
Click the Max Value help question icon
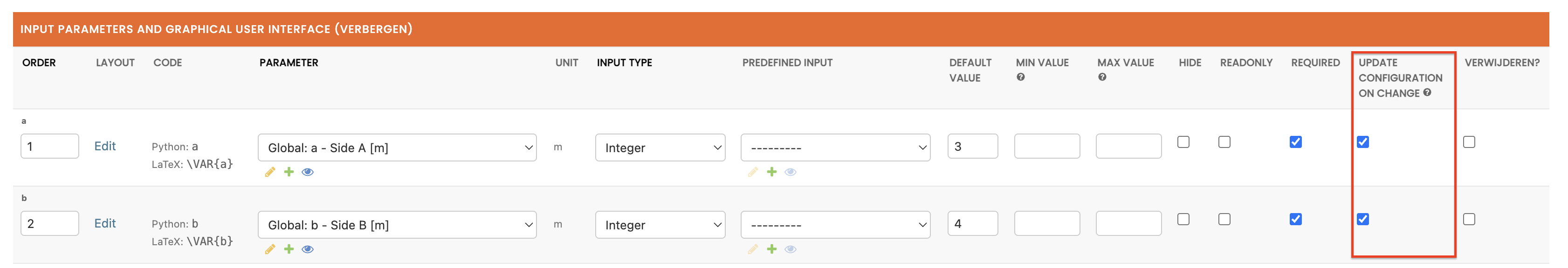1102,77
